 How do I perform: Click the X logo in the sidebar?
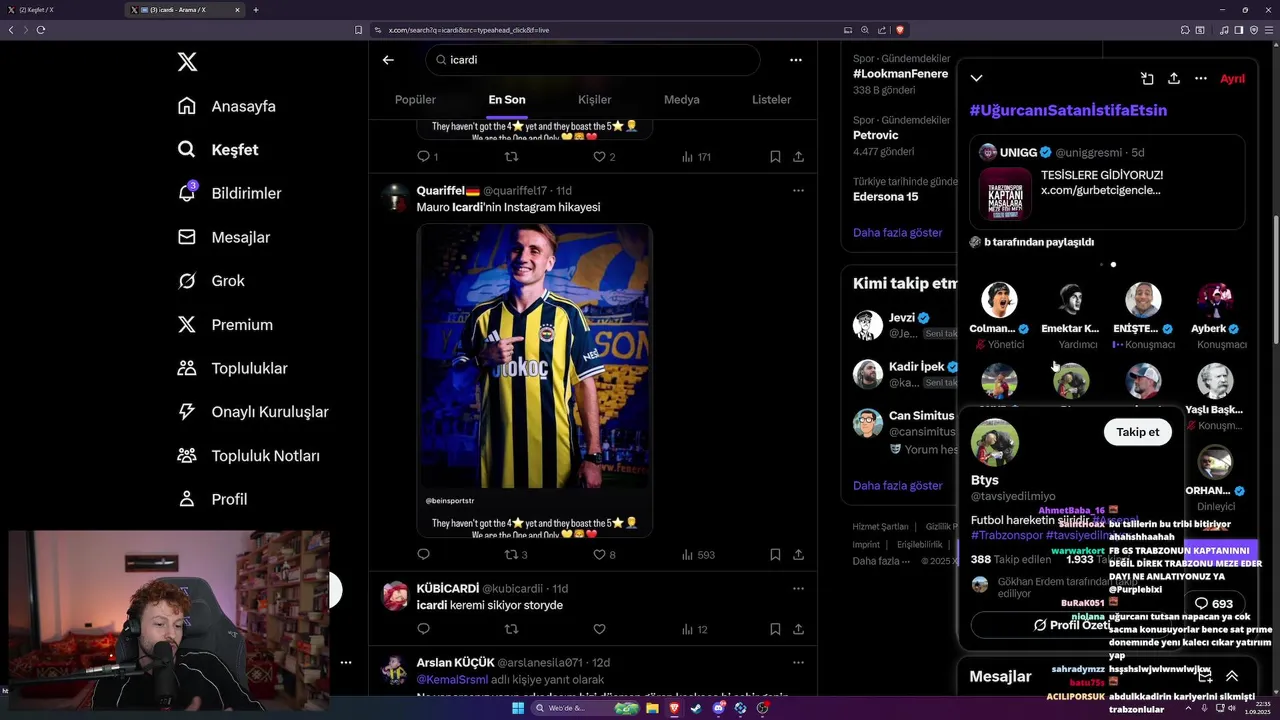(x=187, y=62)
